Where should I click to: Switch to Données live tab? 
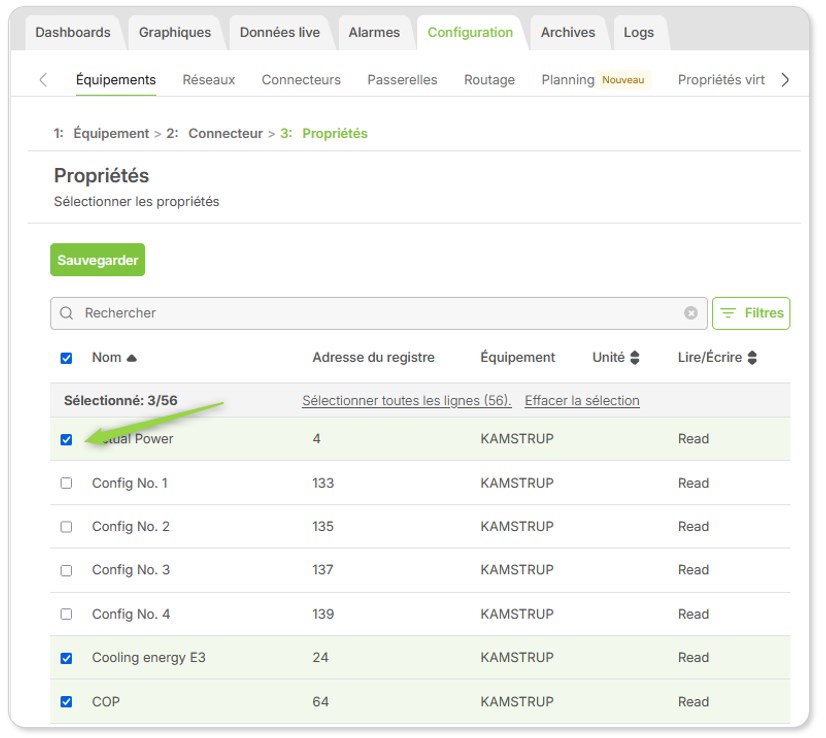coord(280,33)
